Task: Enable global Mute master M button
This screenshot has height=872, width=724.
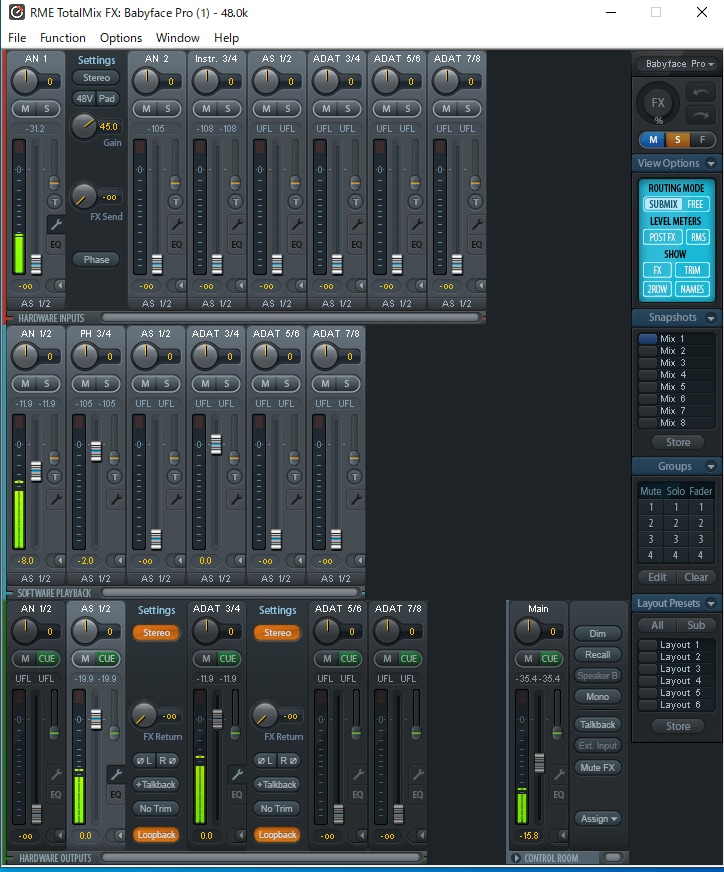Action: 653,140
